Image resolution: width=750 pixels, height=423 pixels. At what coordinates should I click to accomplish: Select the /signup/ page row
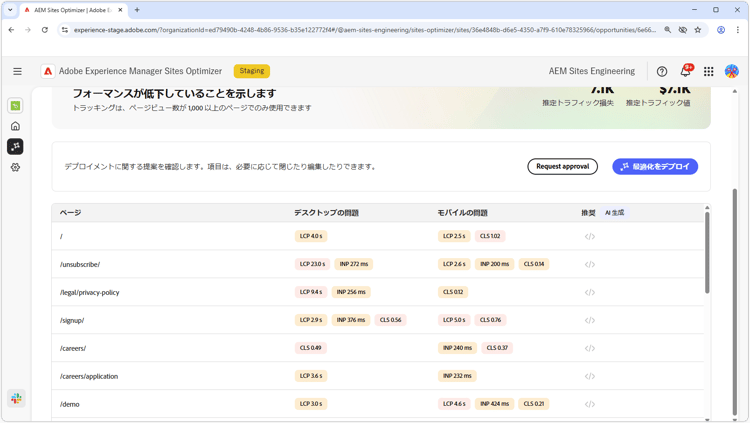point(378,320)
